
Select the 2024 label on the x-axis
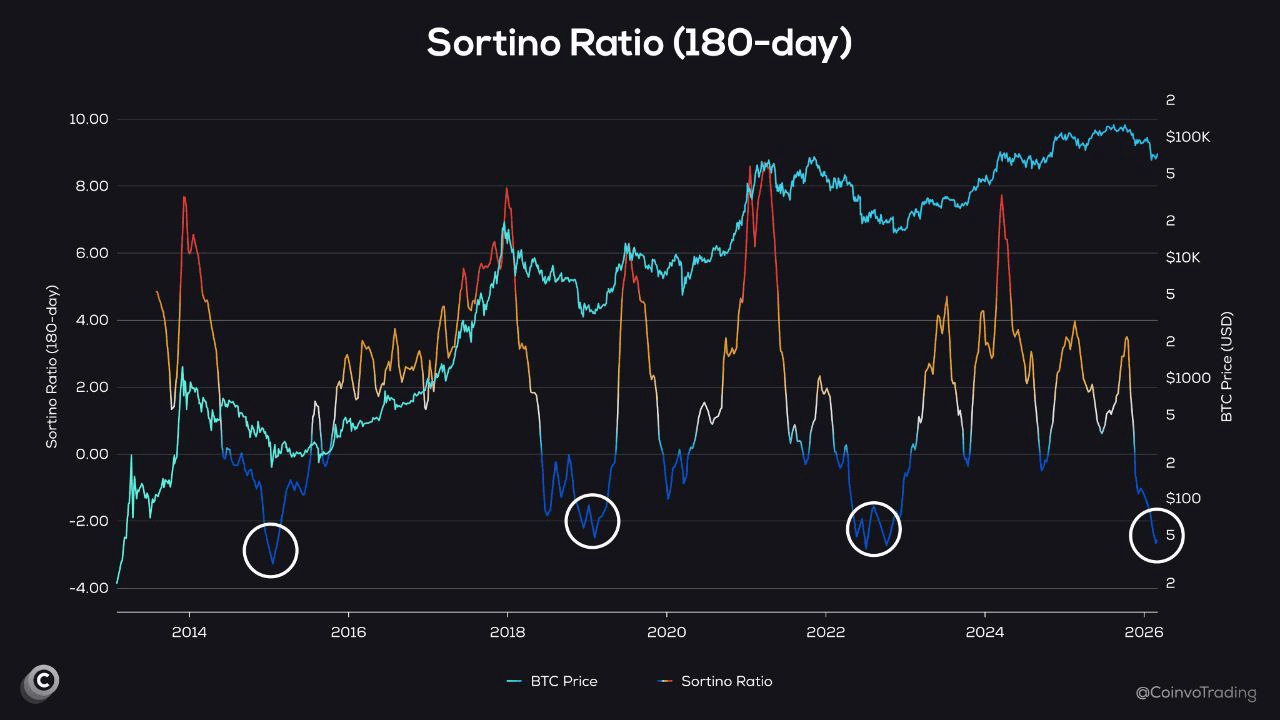pos(985,631)
